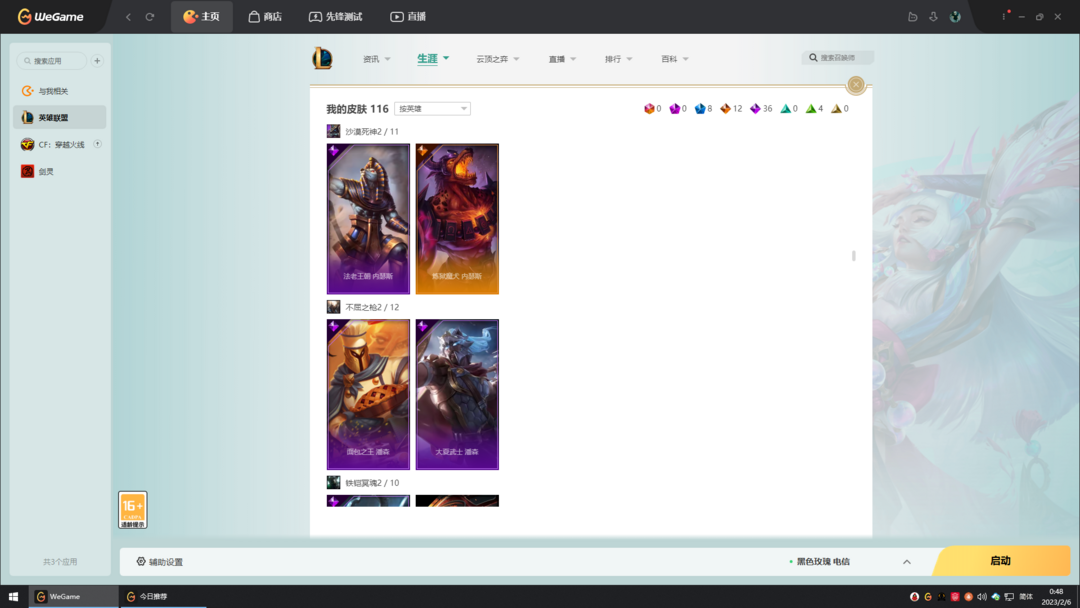Click the 启动 launch button
Image resolution: width=1080 pixels, height=608 pixels.
coord(1001,561)
